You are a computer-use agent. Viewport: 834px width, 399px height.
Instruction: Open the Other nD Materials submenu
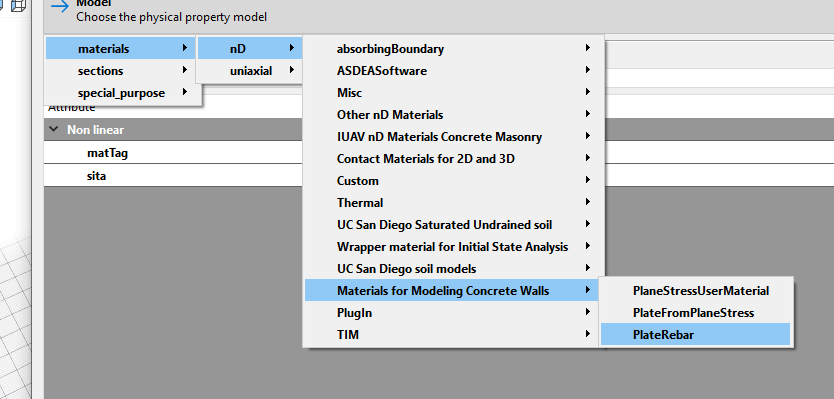pyautogui.click(x=453, y=115)
